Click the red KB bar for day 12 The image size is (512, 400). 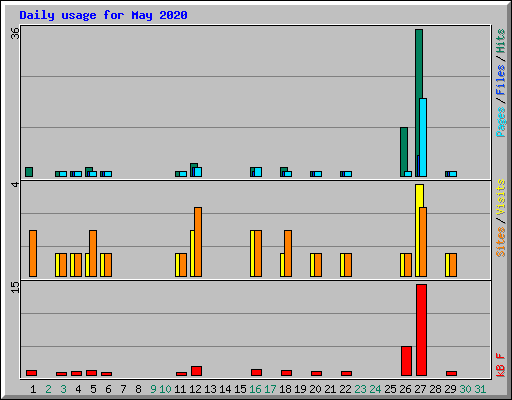coord(196,371)
